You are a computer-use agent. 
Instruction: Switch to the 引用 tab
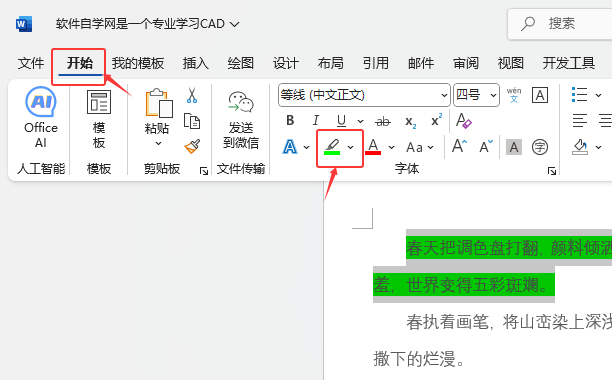376,63
